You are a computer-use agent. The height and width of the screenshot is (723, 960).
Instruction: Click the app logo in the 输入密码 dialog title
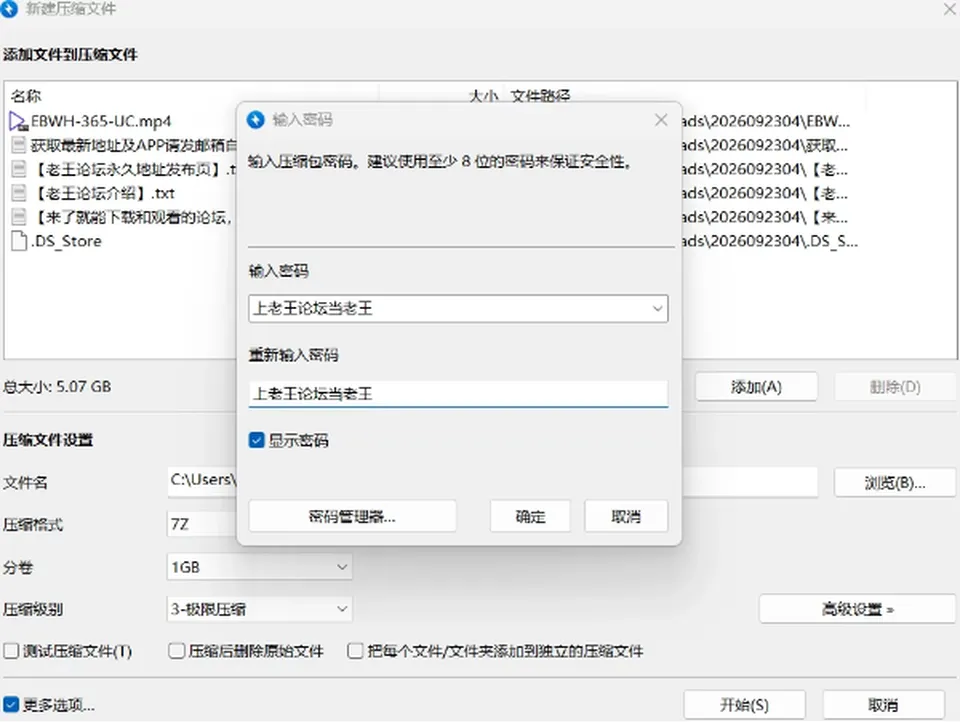pyautogui.click(x=255, y=120)
